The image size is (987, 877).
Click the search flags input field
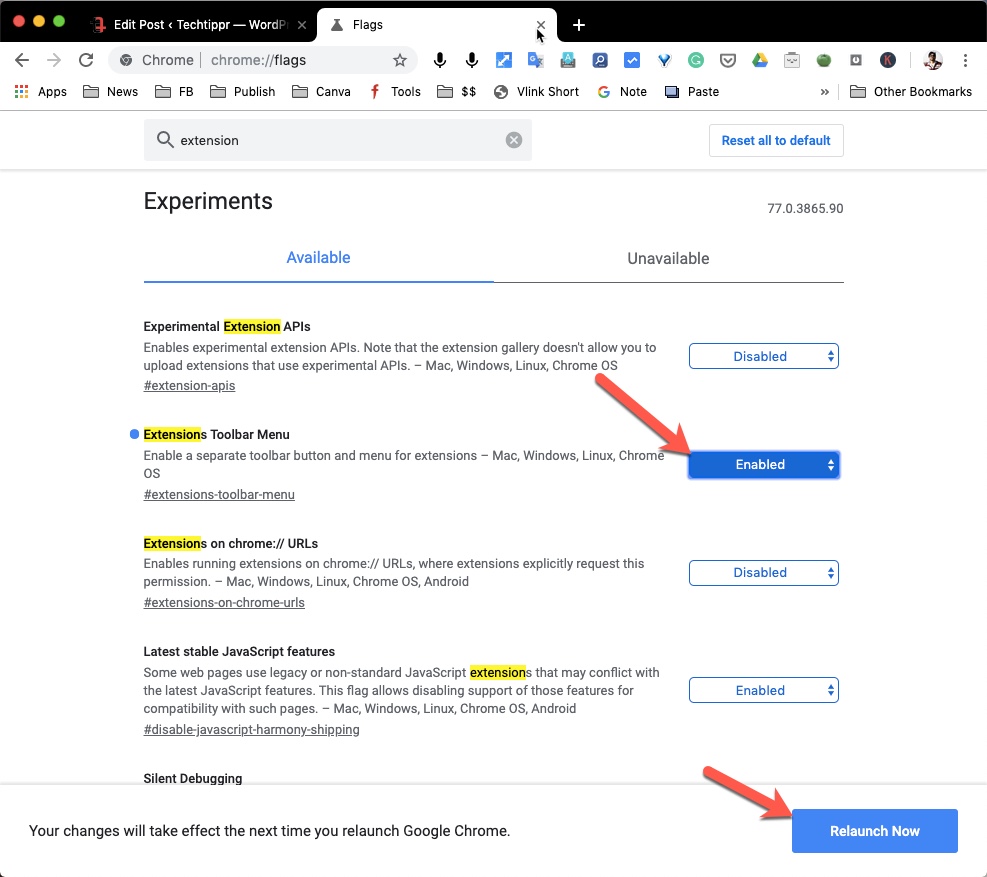click(x=337, y=140)
